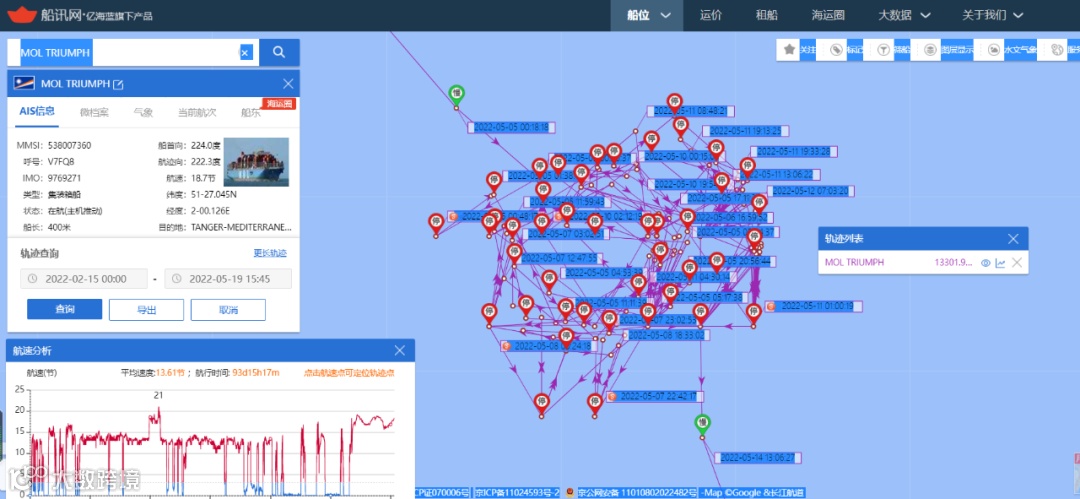Click red stop pin left of 2022-05-11 08:48:21
Screen dimensions: 1080x499
(x=674, y=102)
